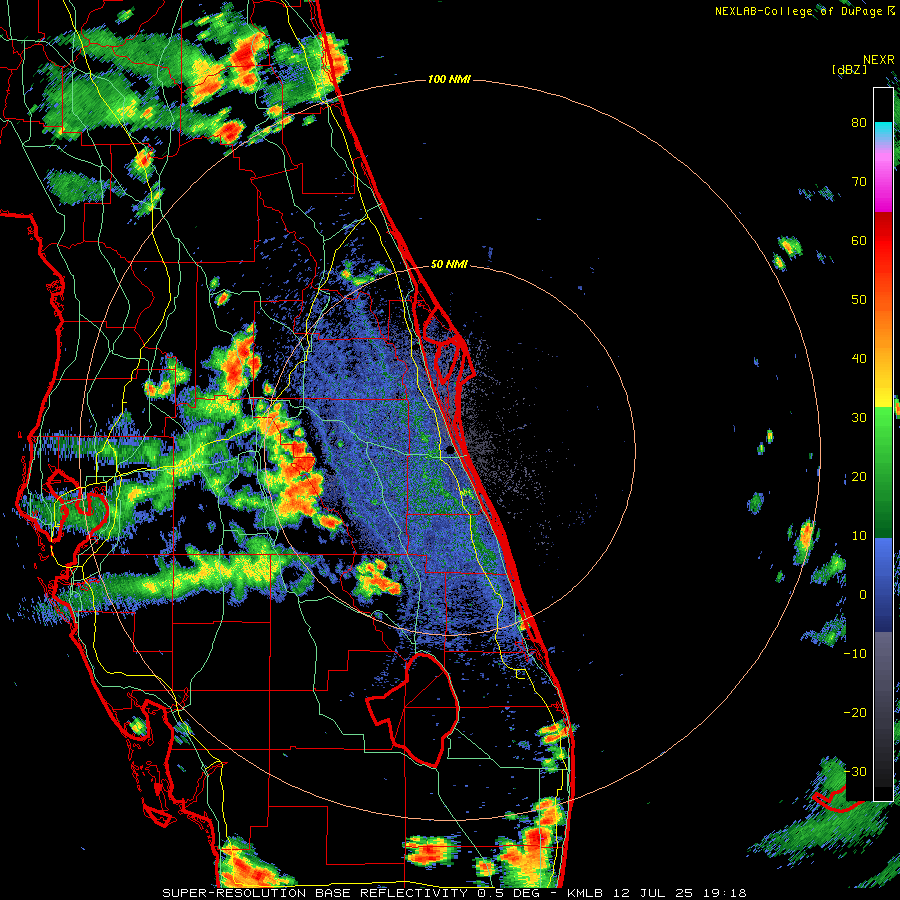
Task: Click the 100 NMI range ring label
Action: pyautogui.click(x=449, y=79)
